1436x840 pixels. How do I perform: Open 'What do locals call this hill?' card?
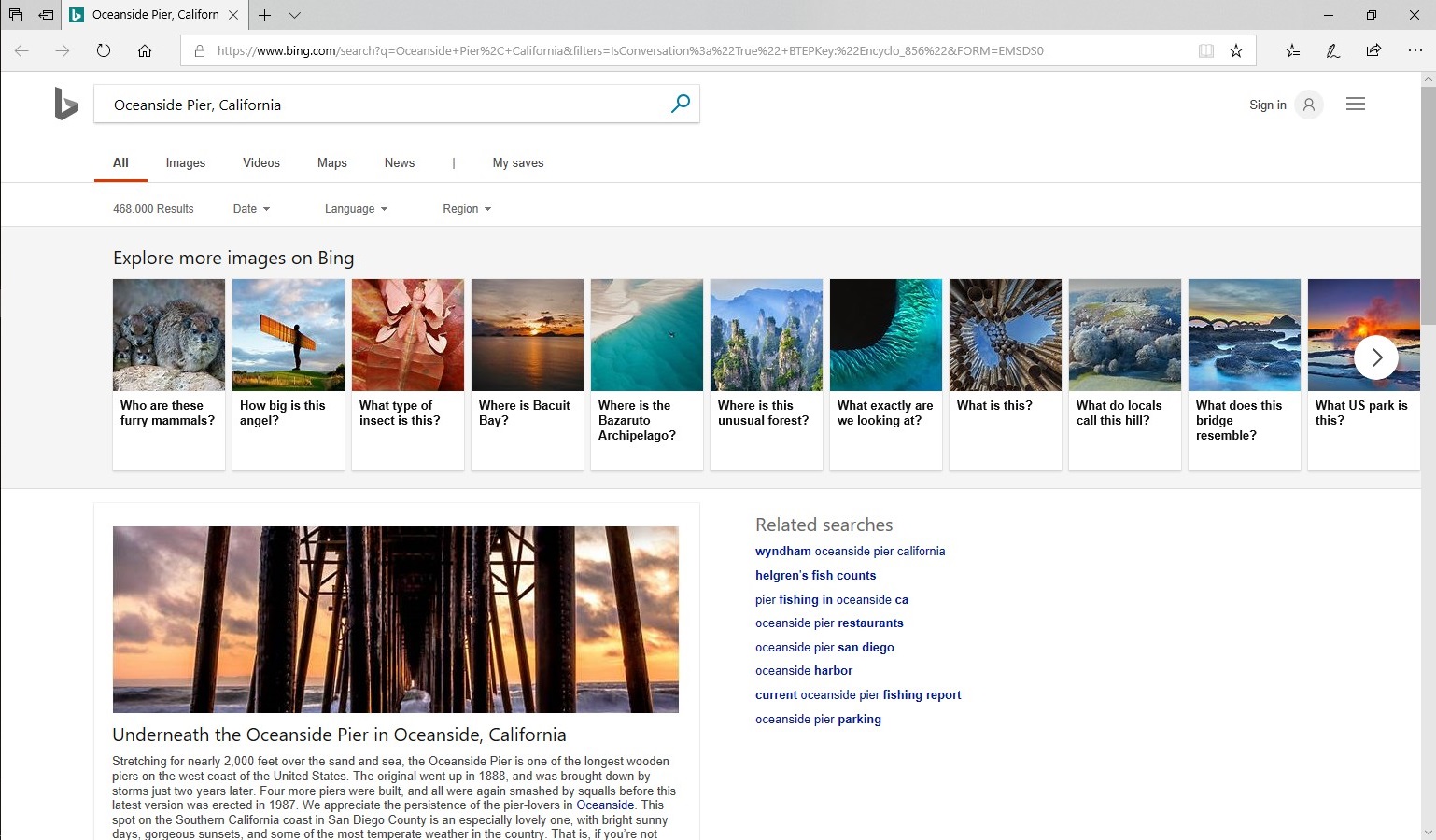1125,374
